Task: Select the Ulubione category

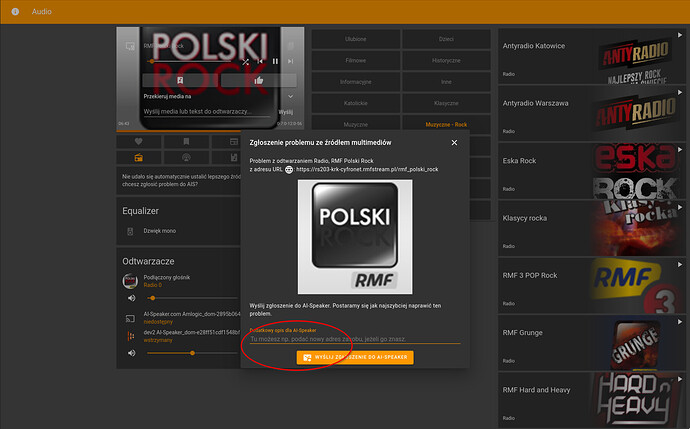Action: pos(356,39)
